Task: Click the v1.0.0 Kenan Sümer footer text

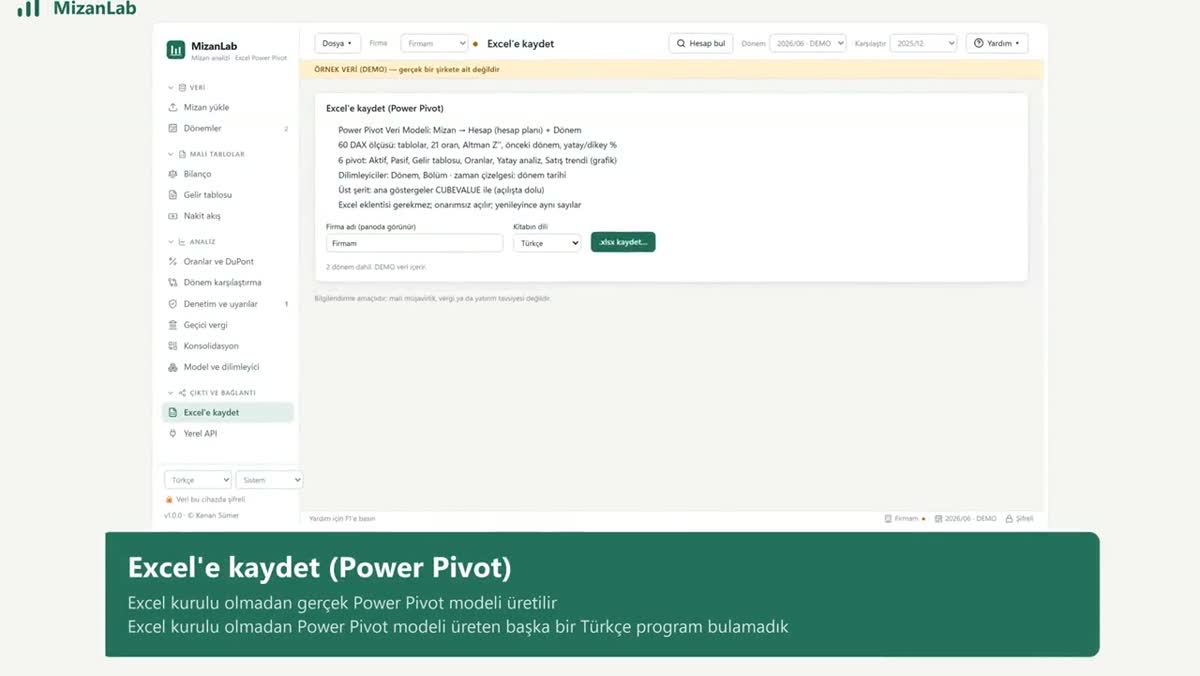Action: coord(201,515)
